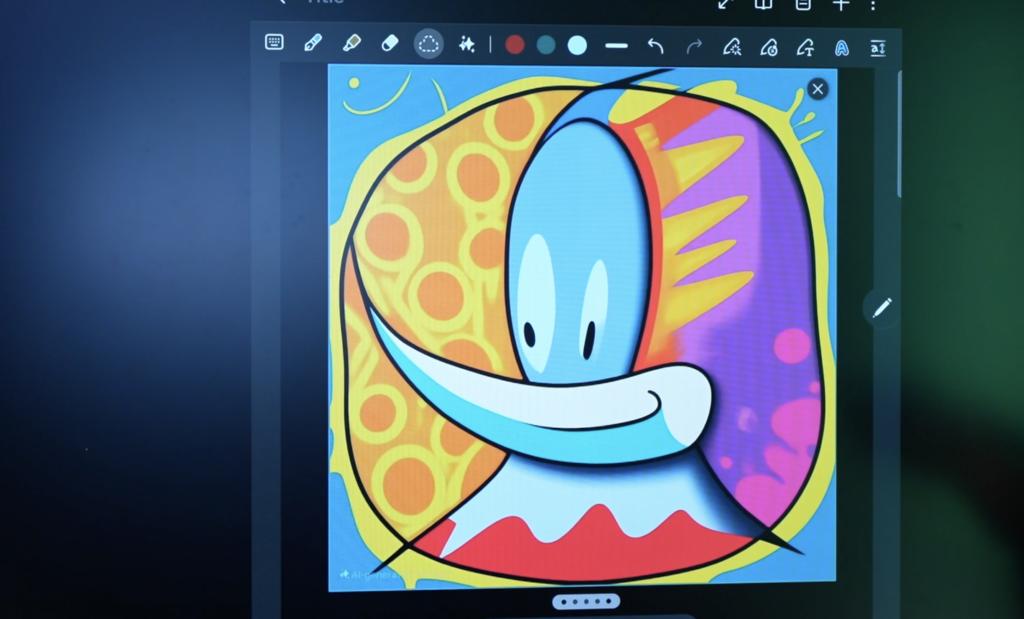Open the text alignment tool

tap(878, 47)
